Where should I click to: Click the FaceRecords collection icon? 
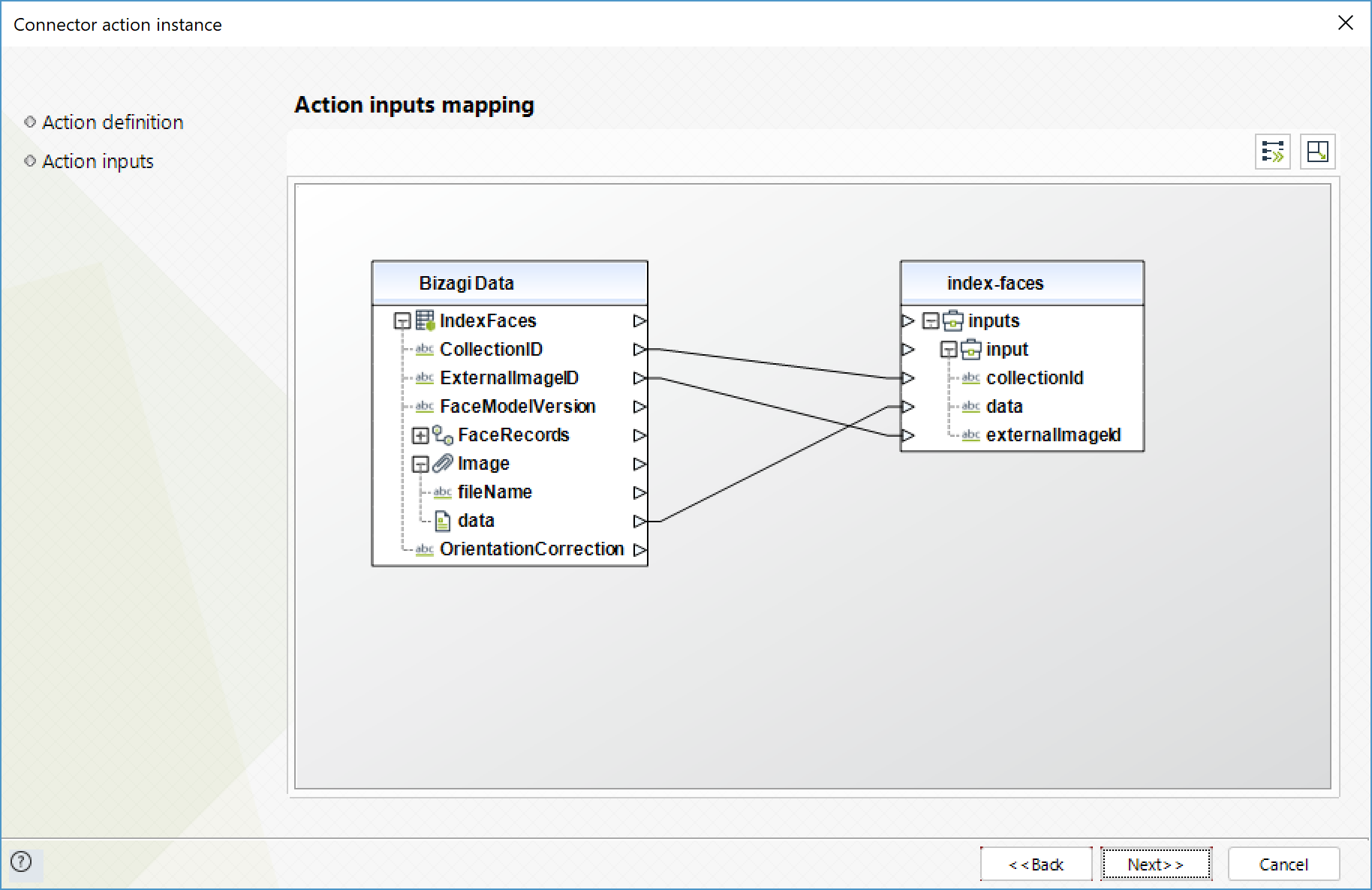coord(443,435)
